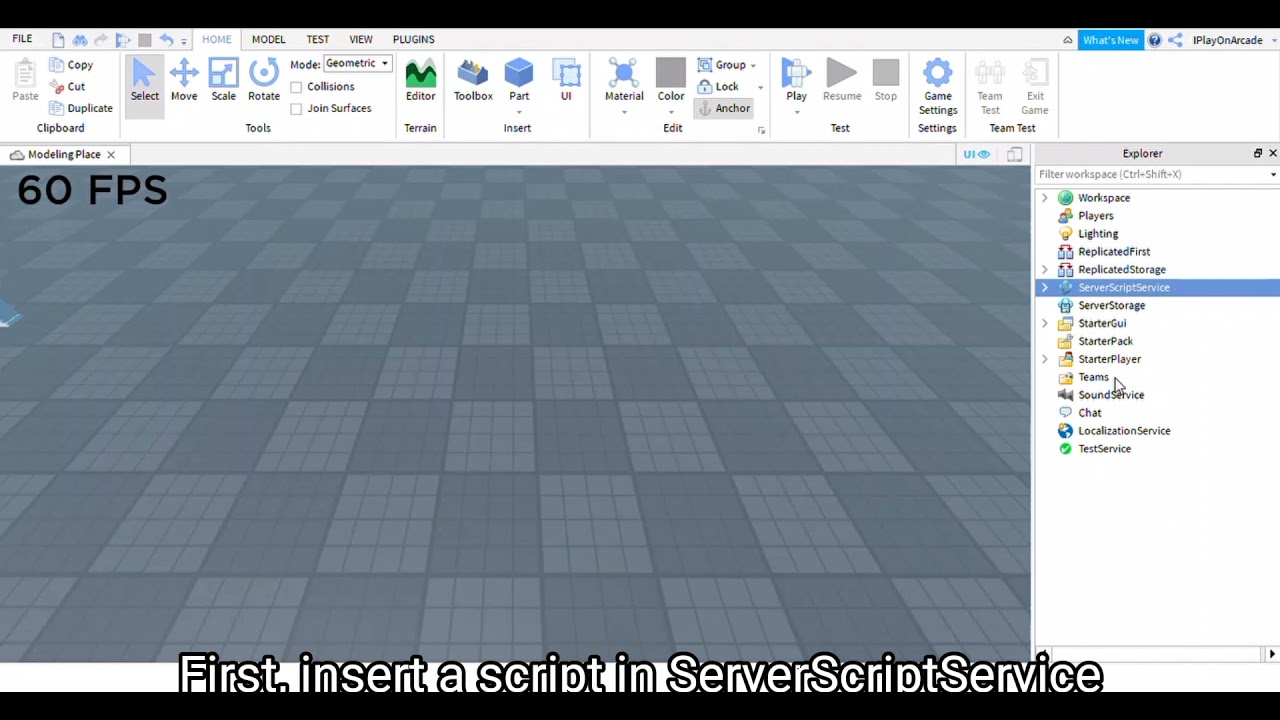Expand the Workspace tree node
This screenshot has width=1280, height=720.
(x=1045, y=198)
